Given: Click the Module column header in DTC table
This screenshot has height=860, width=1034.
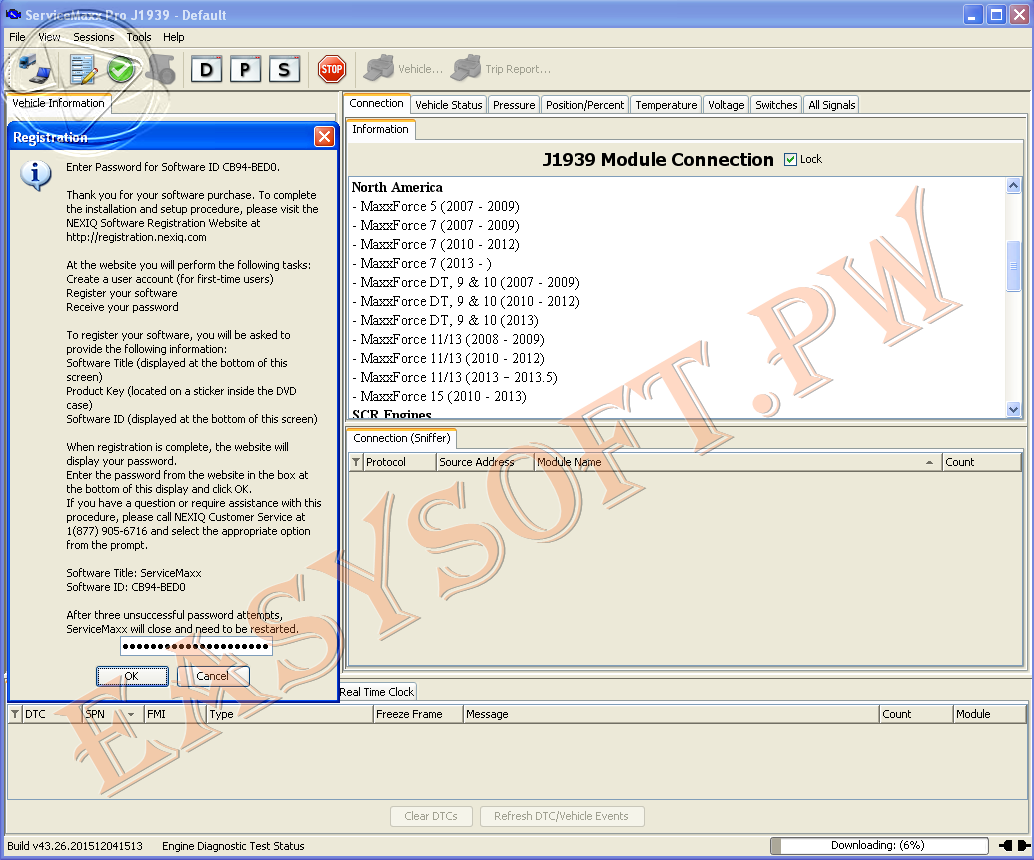Looking at the screenshot, I should coord(990,714).
